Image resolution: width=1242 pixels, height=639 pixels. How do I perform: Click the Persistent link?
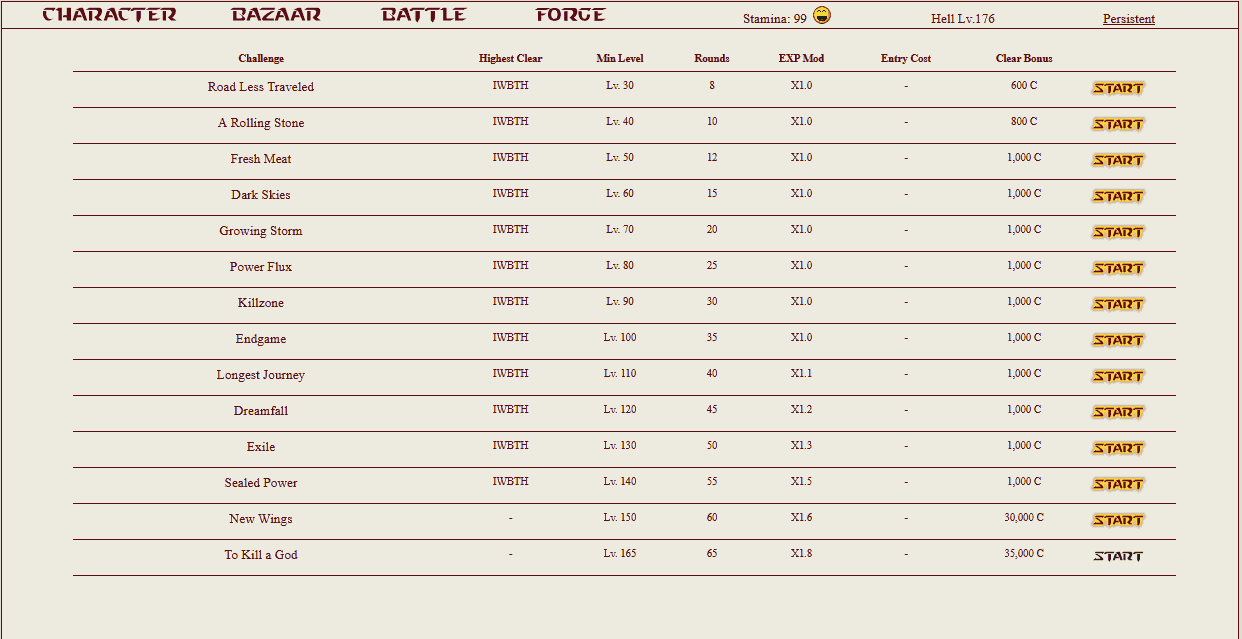pyautogui.click(x=1128, y=19)
